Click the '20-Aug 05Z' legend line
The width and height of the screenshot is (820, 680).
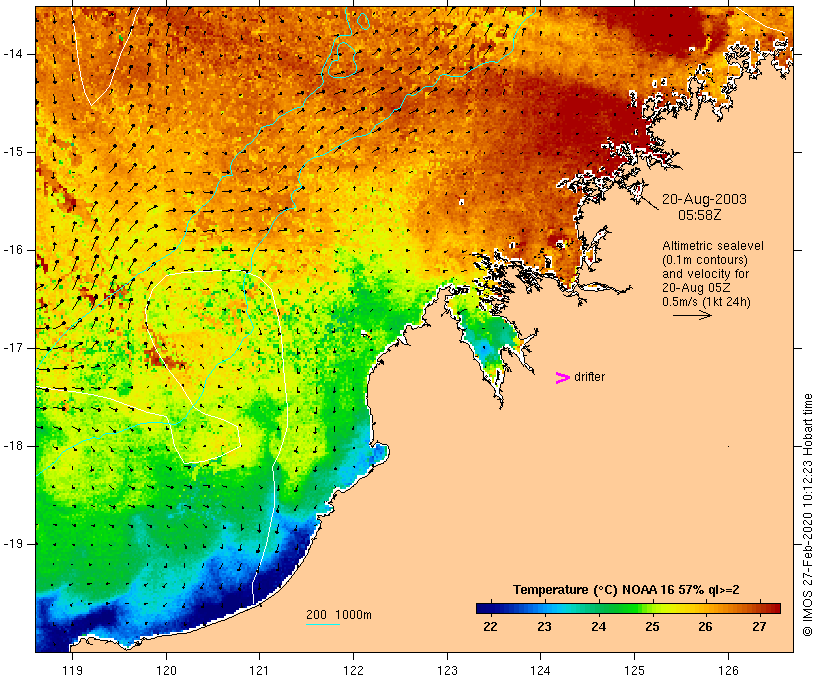(x=696, y=288)
